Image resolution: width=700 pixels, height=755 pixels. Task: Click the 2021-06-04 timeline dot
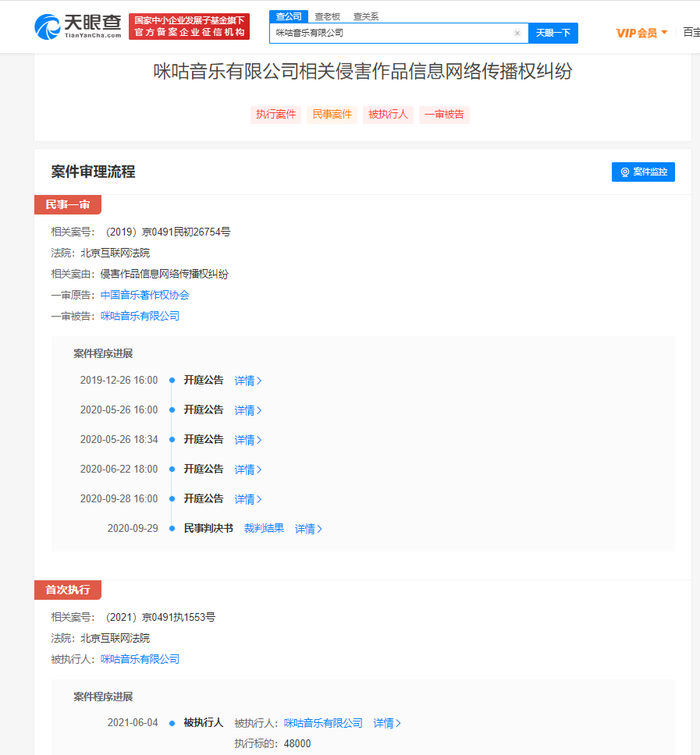click(172, 723)
